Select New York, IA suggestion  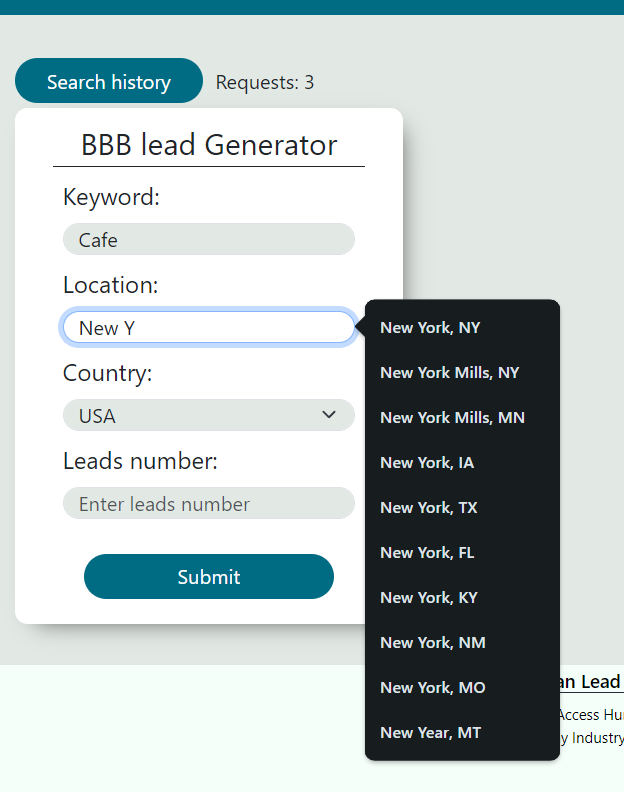[x=427, y=463]
